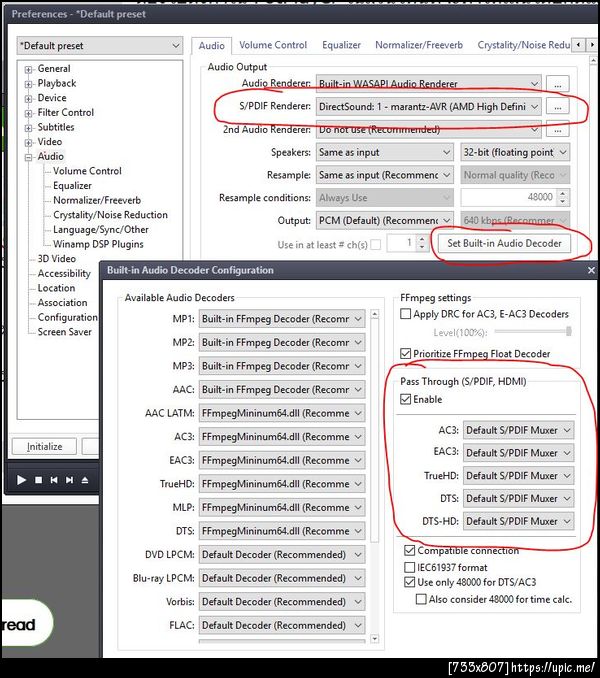Expand the Playback tree node

coord(29,84)
